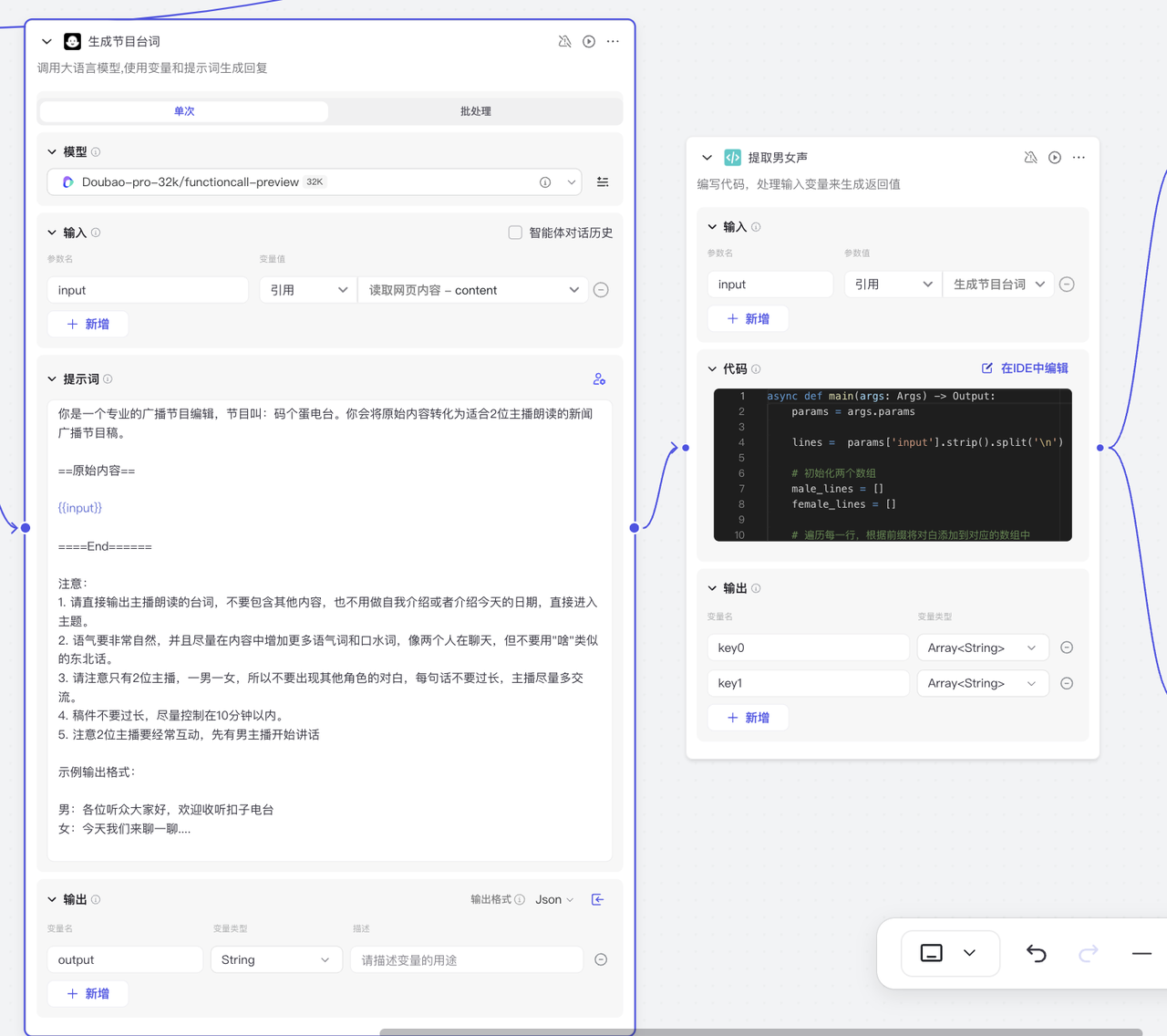This screenshot has width=1167, height=1036.
Task: Collapse the 提取男女声 node
Action: point(707,157)
